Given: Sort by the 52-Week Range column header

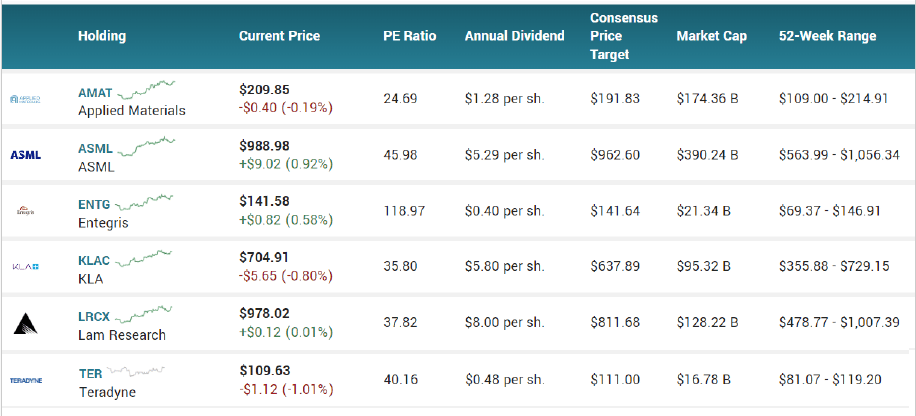Looking at the screenshot, I should point(827,36).
